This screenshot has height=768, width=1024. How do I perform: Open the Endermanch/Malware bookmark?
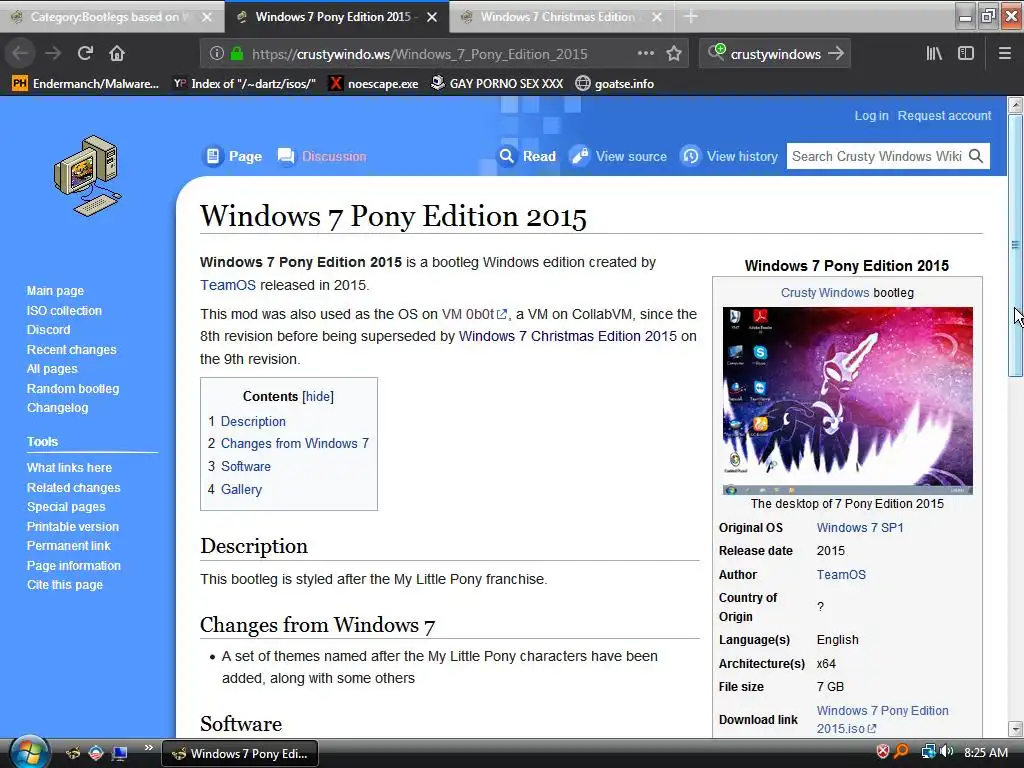[86, 84]
